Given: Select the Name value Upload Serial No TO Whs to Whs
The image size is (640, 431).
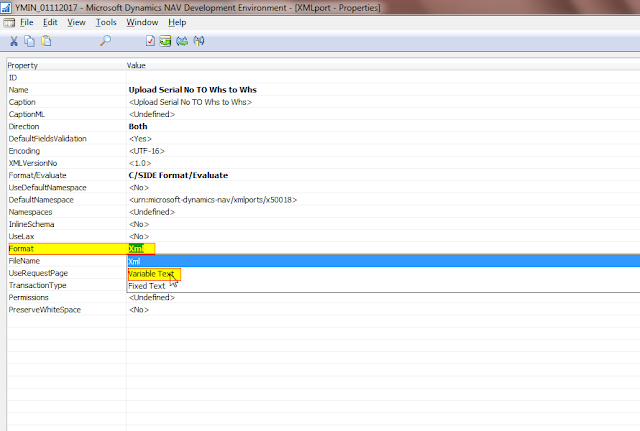Looking at the screenshot, I should [x=193, y=90].
